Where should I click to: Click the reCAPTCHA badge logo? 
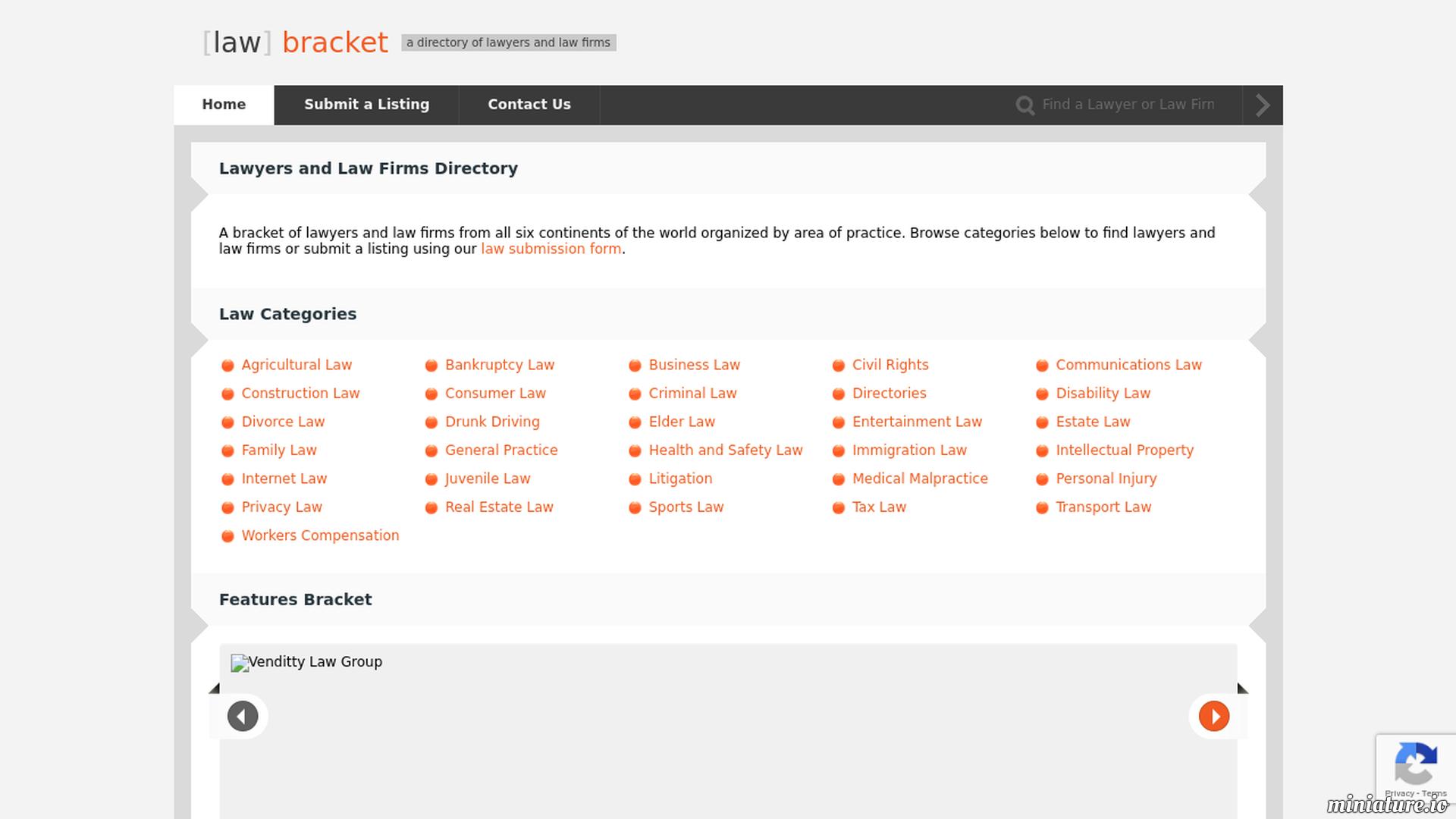(x=1415, y=764)
